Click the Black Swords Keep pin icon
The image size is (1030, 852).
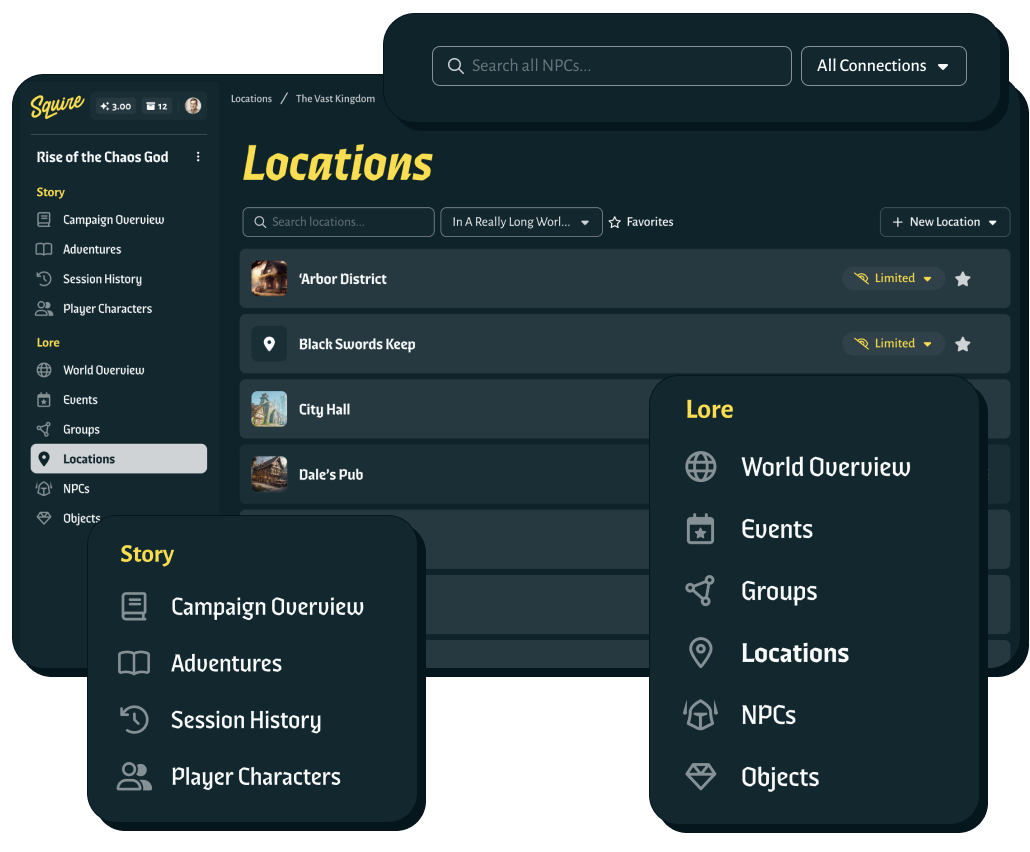[x=269, y=344]
